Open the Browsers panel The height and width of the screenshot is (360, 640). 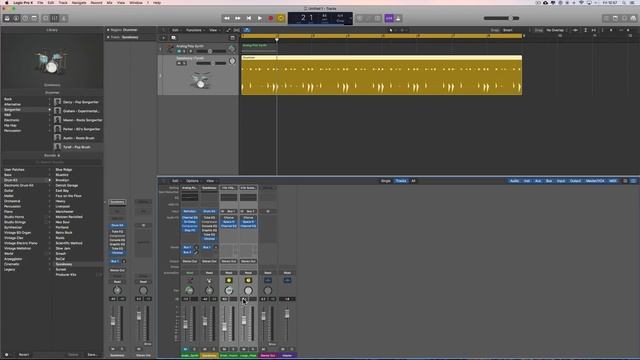click(633, 18)
